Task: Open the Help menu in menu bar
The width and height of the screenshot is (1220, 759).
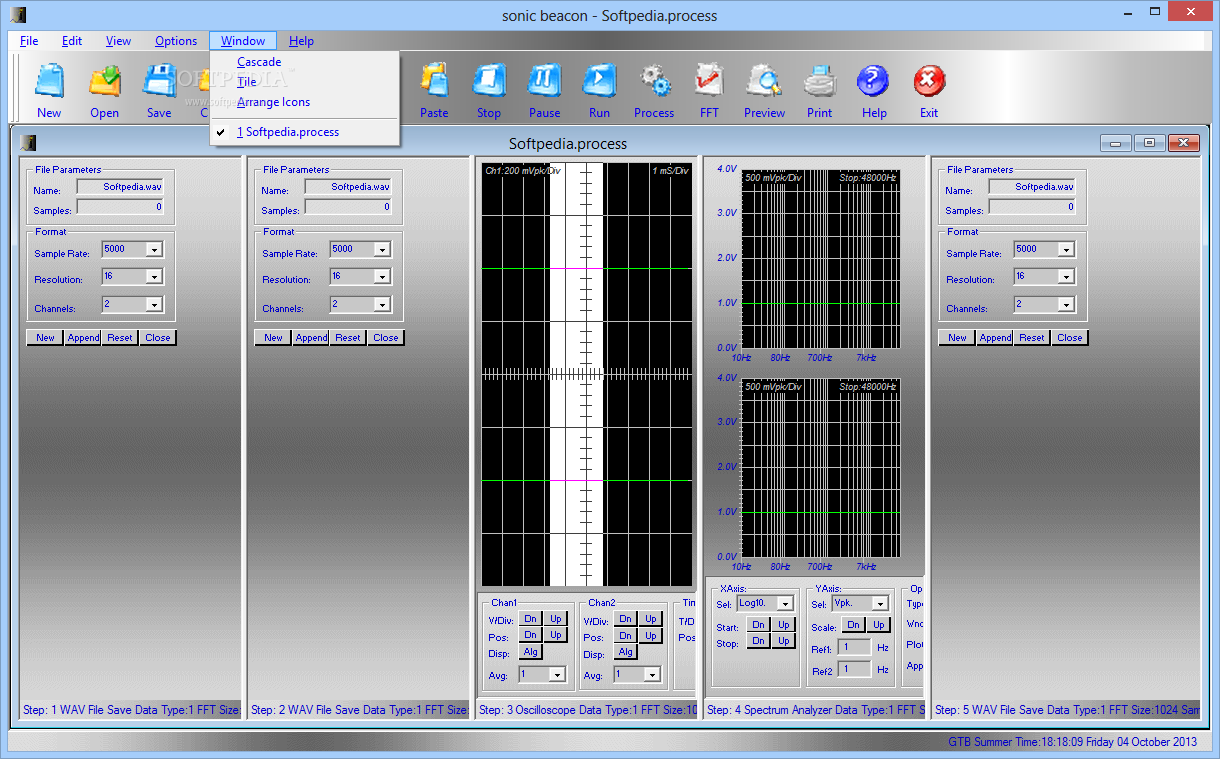Action: point(301,41)
